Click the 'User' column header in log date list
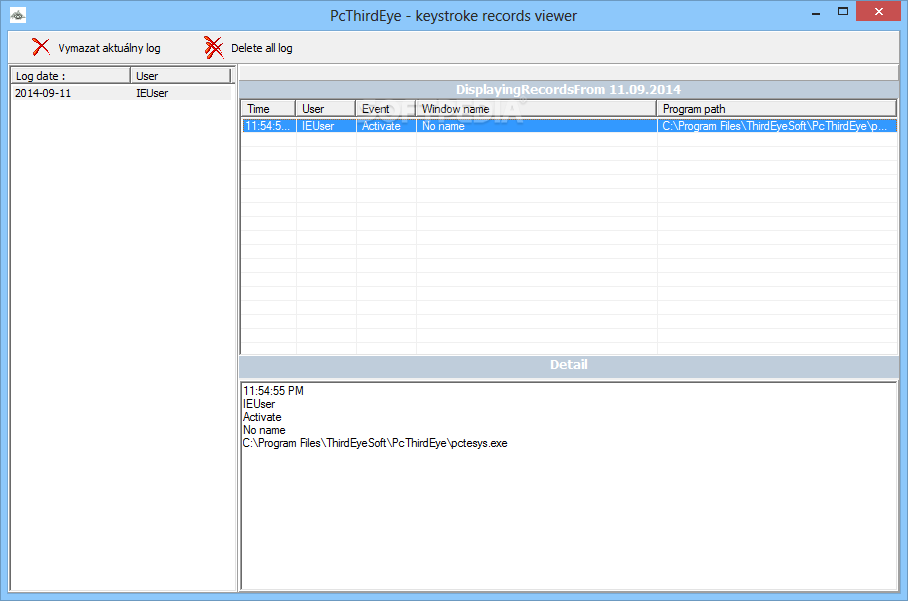This screenshot has width=908, height=601. 180,76
